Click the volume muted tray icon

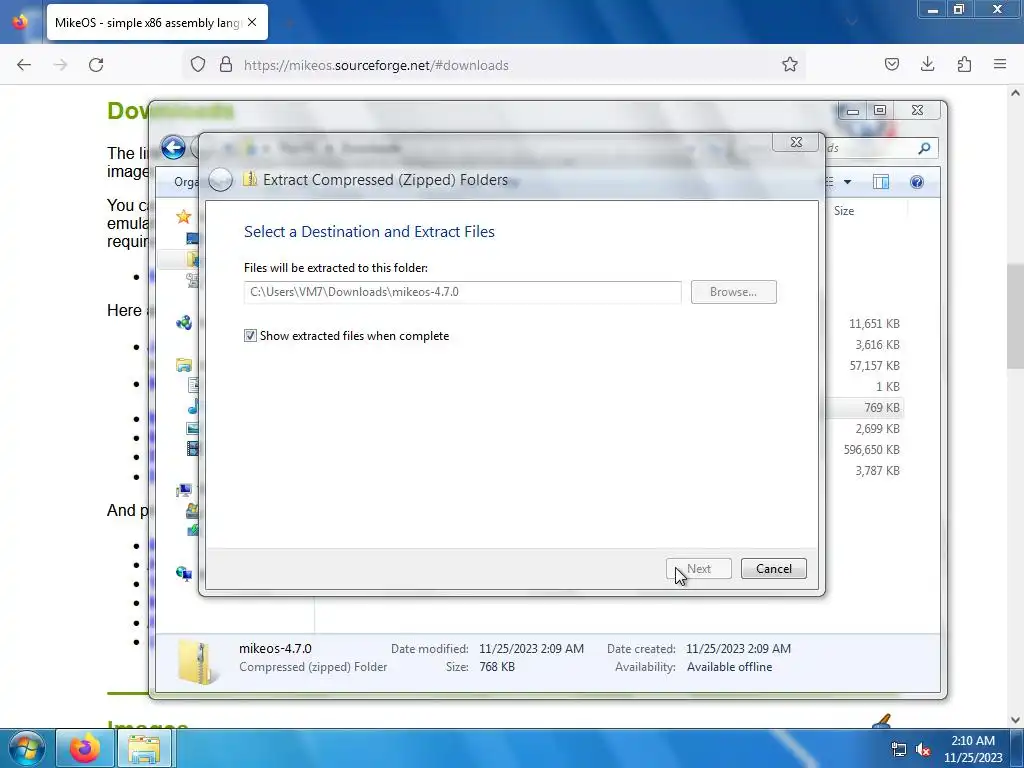tap(923, 749)
